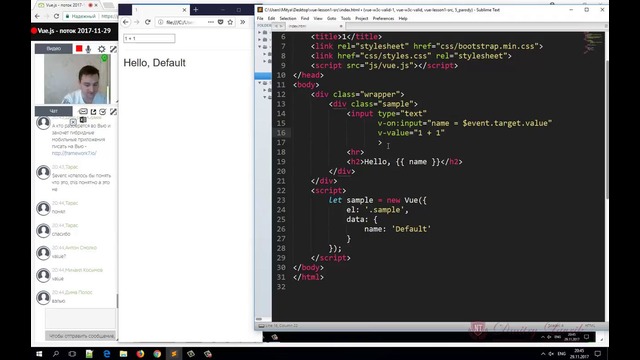
Task: Bookmark this page with the star icon
Action: point(230,22)
